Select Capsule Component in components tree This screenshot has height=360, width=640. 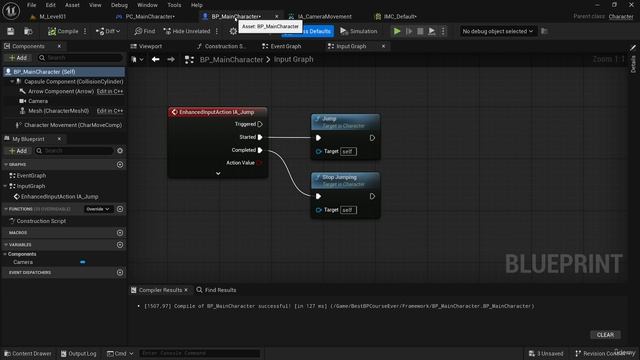point(73,82)
